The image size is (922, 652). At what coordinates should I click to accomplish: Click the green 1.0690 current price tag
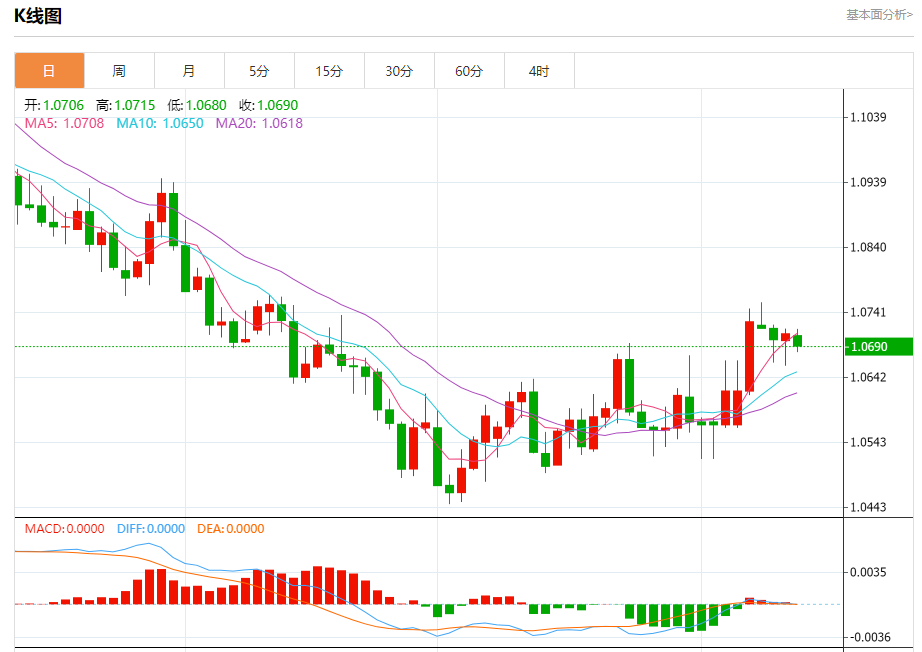pyautogui.click(x=878, y=346)
